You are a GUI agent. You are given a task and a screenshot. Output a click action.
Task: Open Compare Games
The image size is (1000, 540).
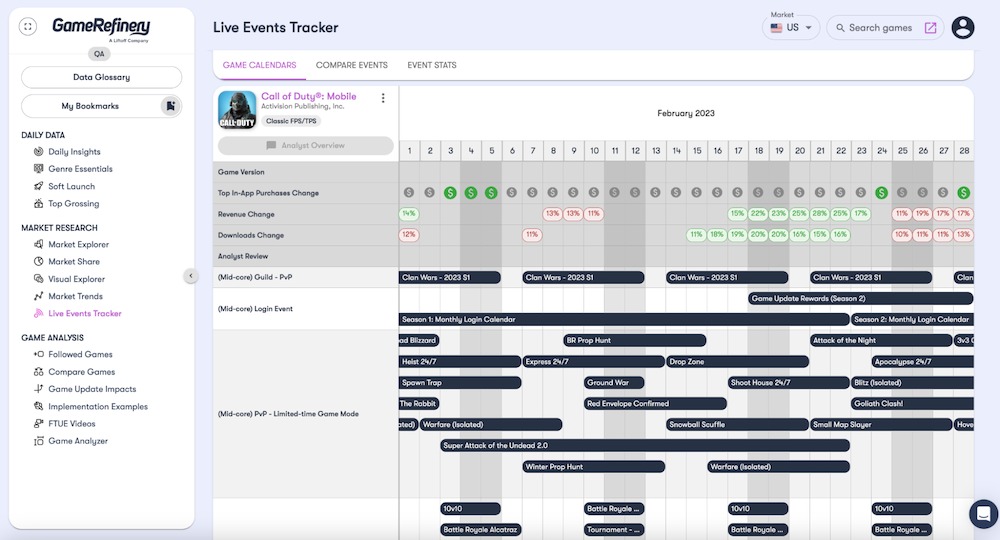tap(82, 372)
